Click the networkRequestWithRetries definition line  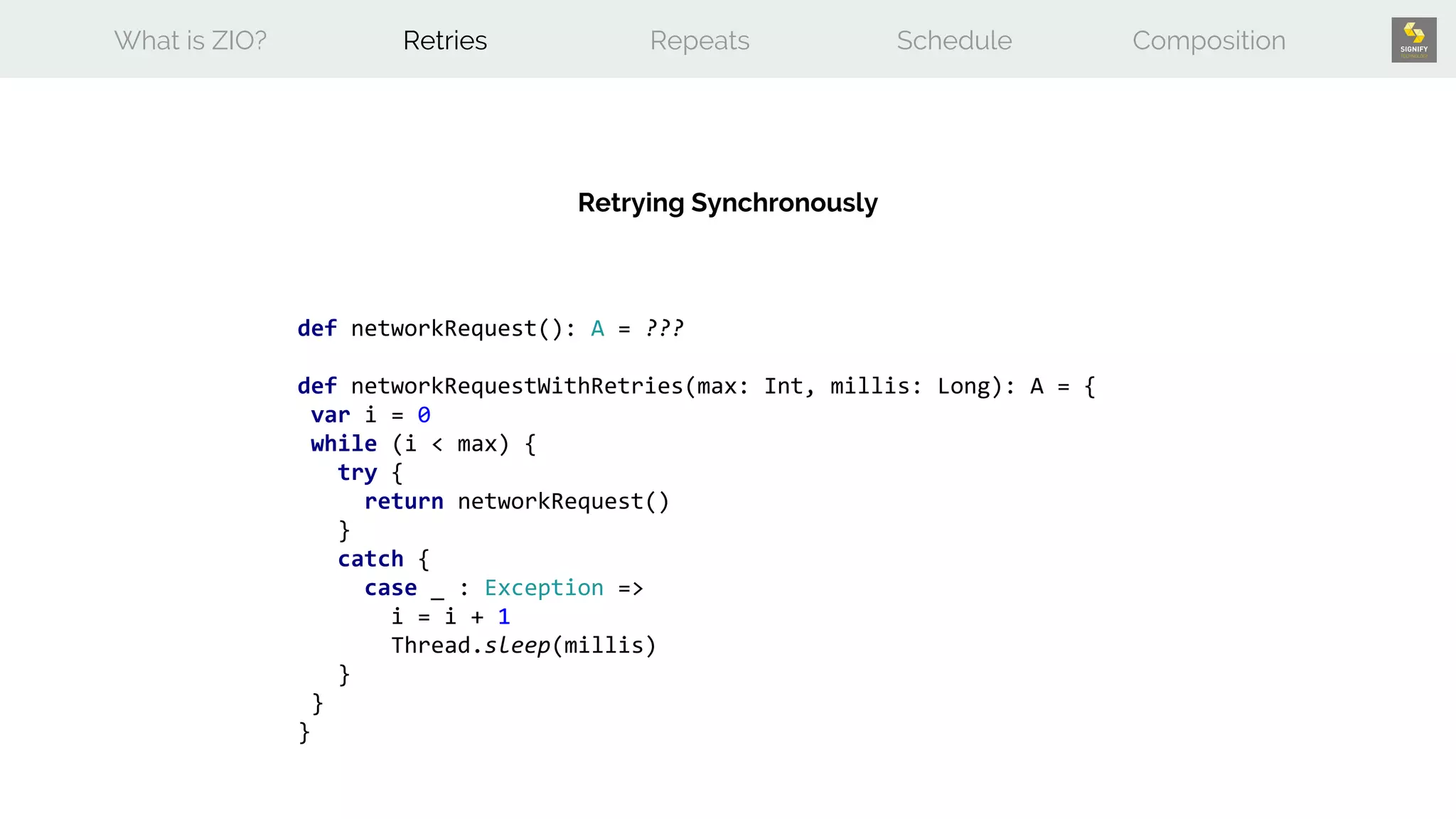(697, 386)
